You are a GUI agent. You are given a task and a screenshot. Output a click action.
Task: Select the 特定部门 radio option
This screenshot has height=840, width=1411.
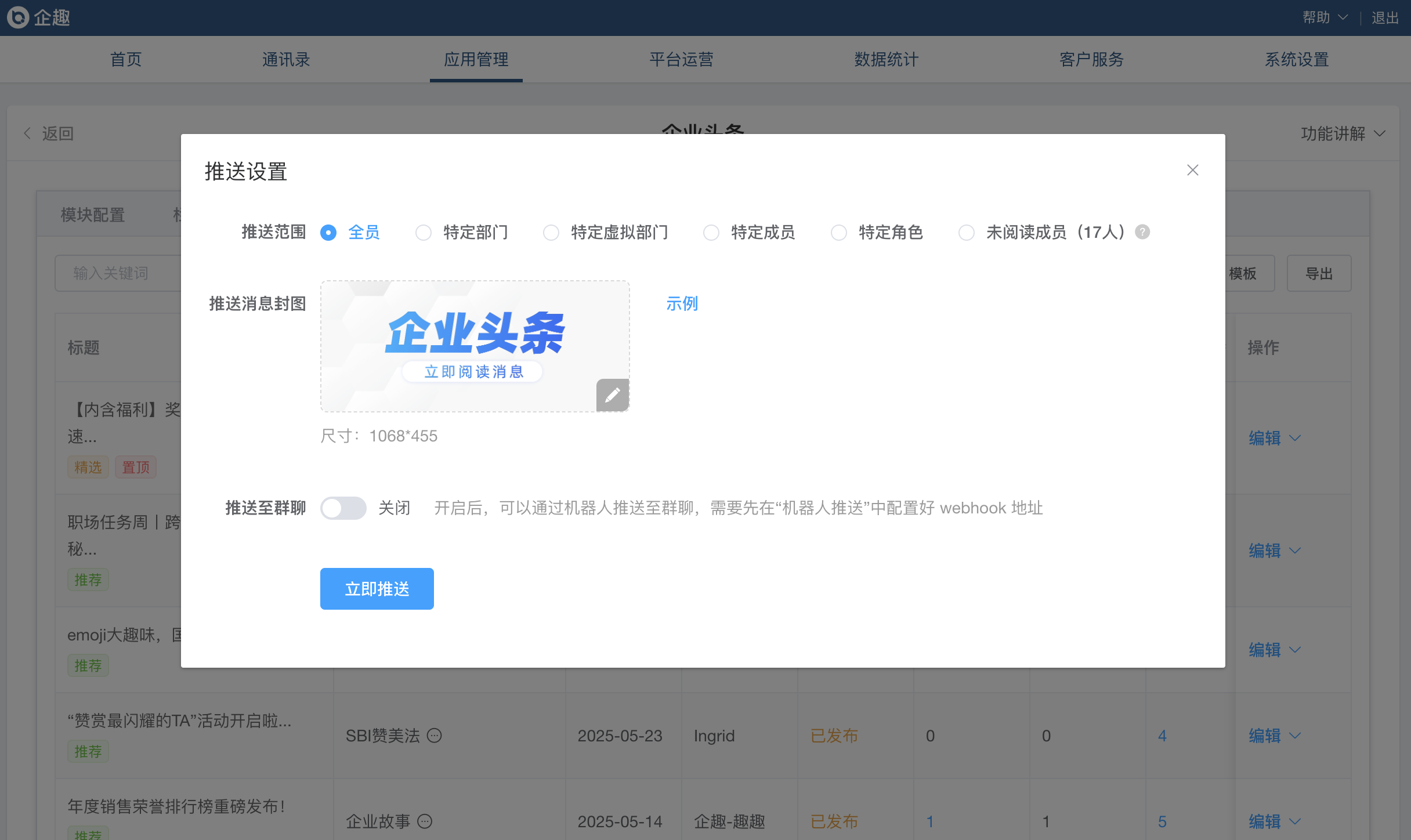[x=424, y=233]
